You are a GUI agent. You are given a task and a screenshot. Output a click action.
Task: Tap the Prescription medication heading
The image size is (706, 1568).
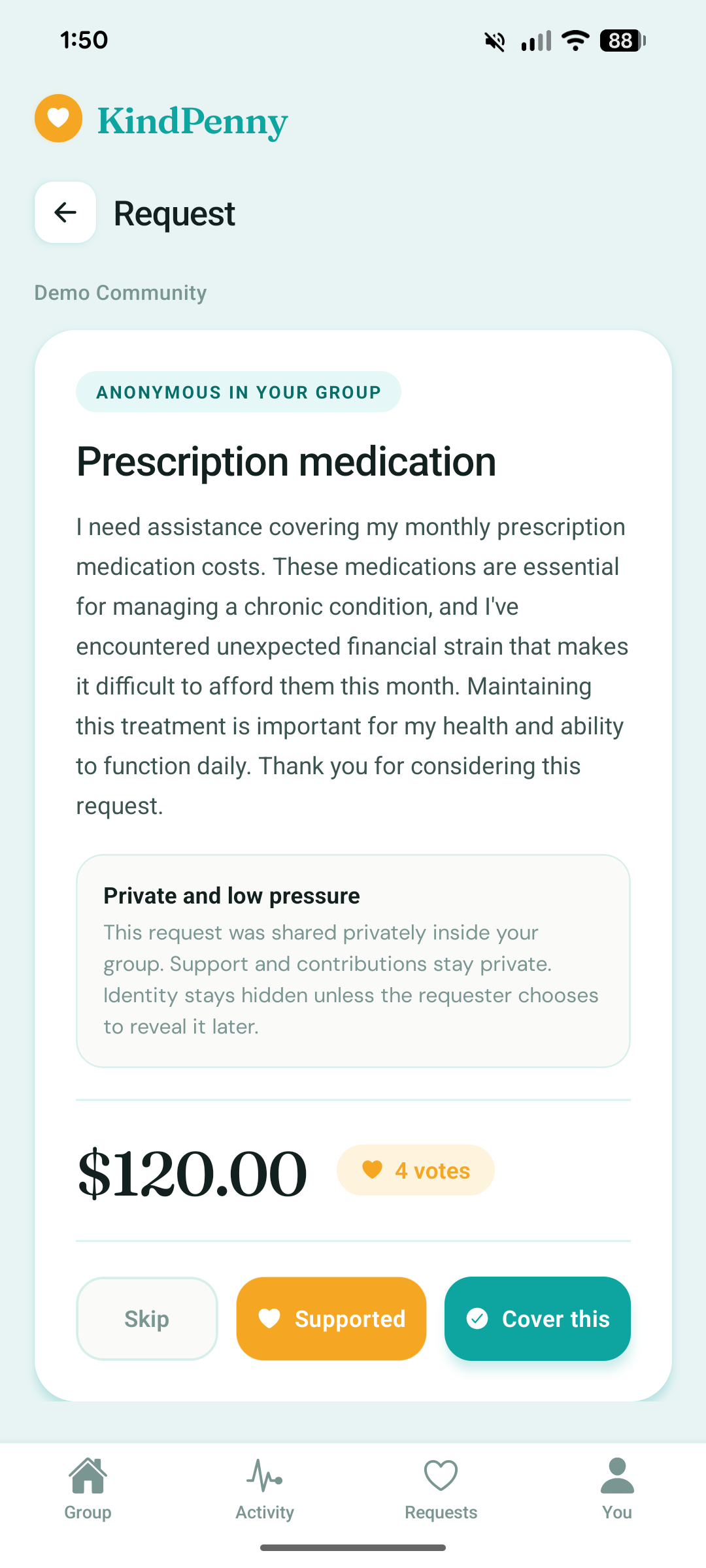point(286,462)
